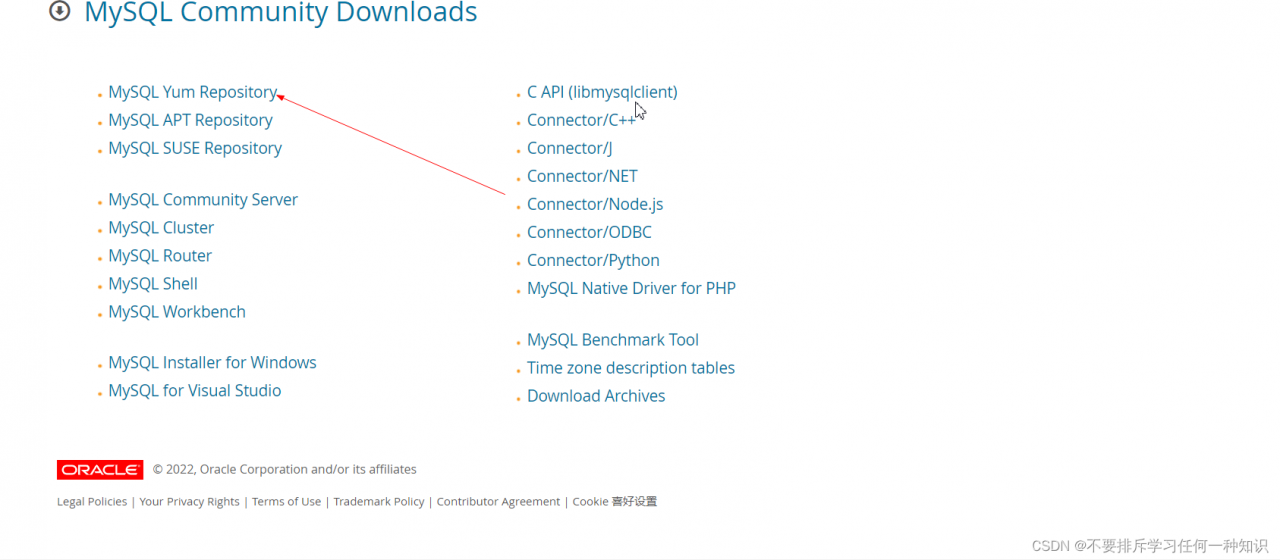View Terms of Use
The height and width of the screenshot is (560, 1280).
tap(286, 502)
